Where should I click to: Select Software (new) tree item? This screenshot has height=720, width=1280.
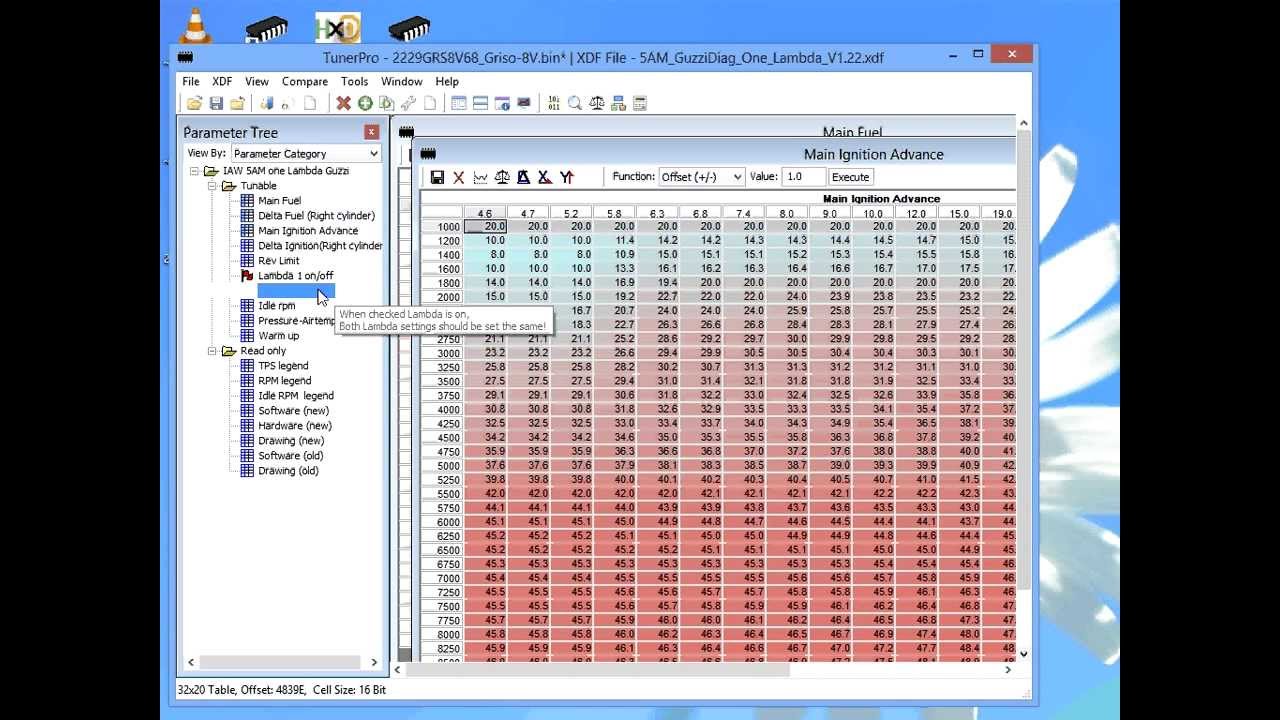(293, 411)
